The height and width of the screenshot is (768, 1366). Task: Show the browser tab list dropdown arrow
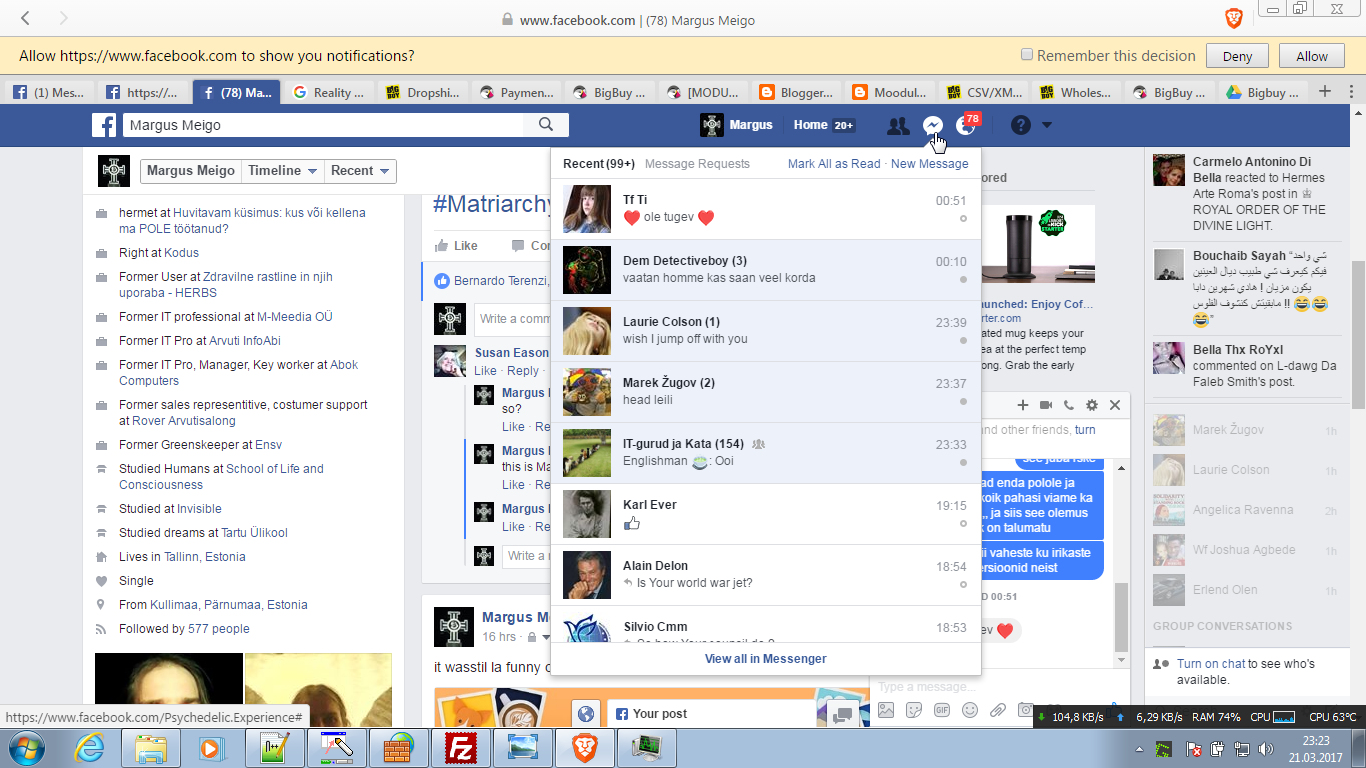[x=1350, y=91]
